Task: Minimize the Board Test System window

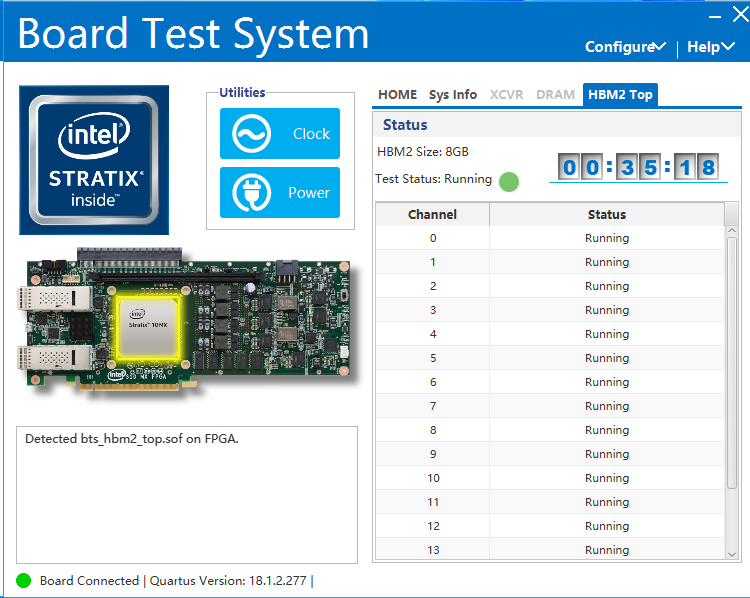Action: coord(715,17)
